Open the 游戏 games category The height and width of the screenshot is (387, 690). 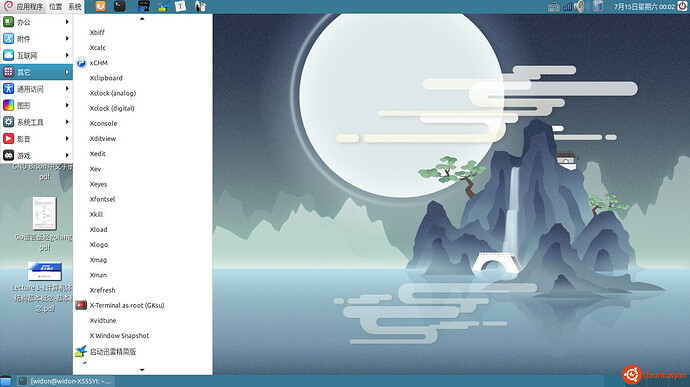[x=36, y=155]
